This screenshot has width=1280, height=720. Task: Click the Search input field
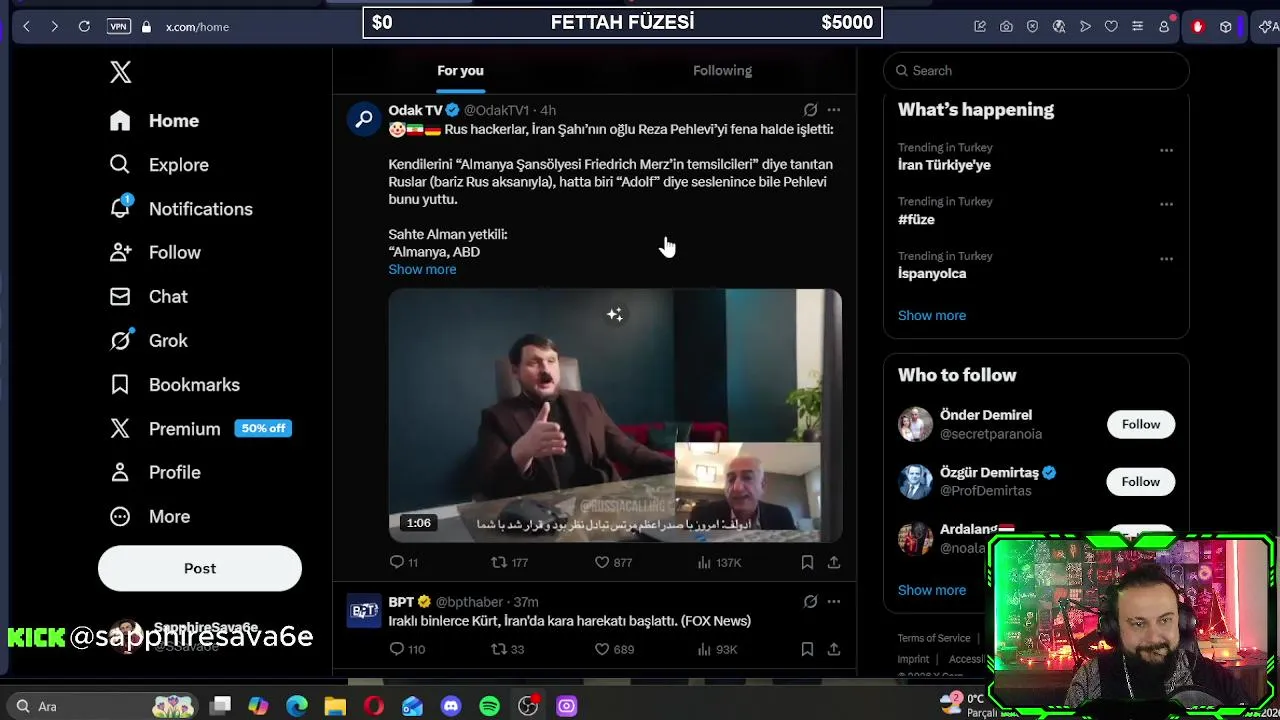click(1036, 71)
